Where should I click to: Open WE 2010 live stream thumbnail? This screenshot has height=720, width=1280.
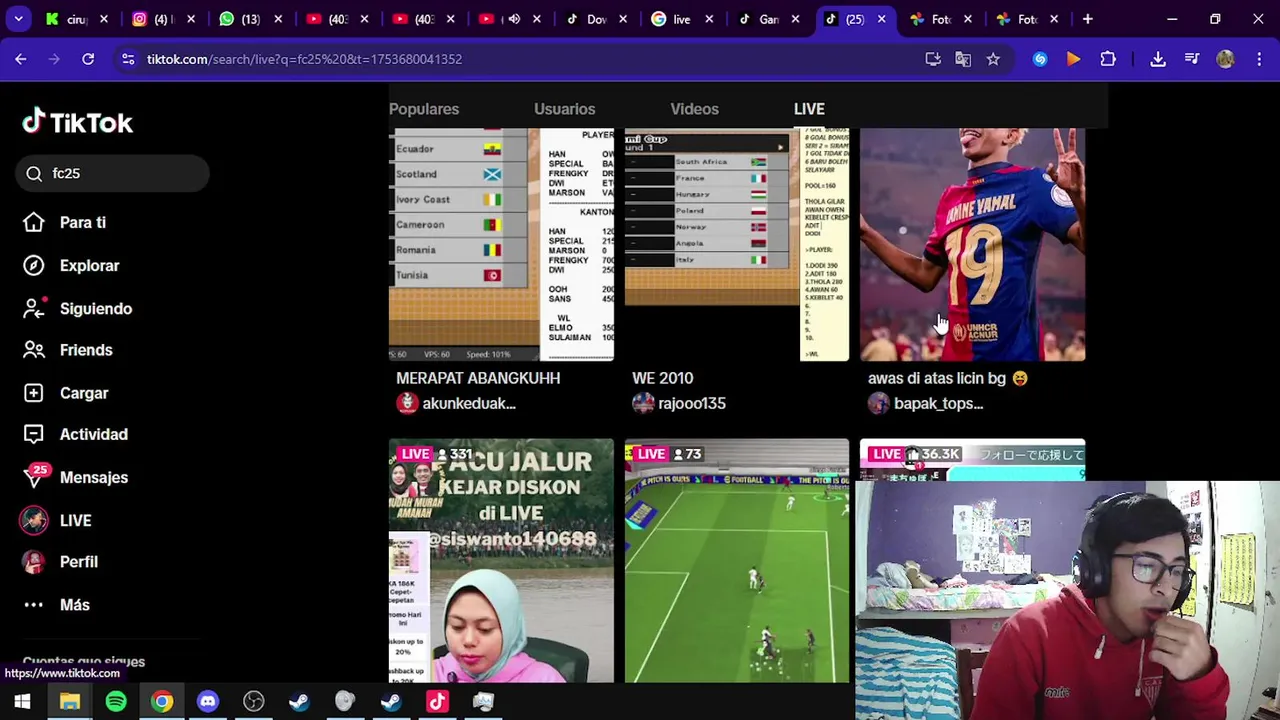737,244
